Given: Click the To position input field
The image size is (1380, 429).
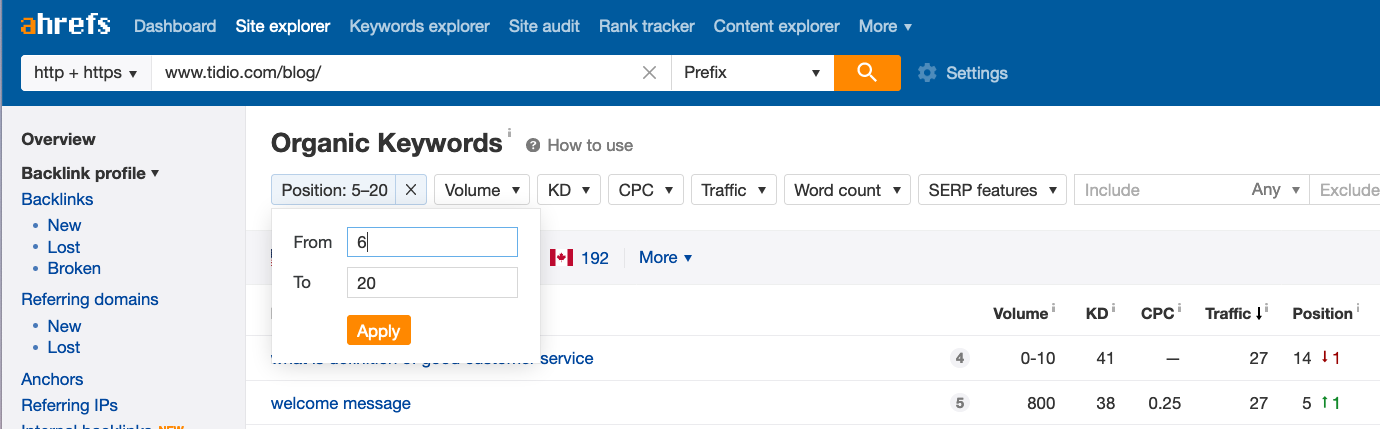Looking at the screenshot, I should pos(432,283).
